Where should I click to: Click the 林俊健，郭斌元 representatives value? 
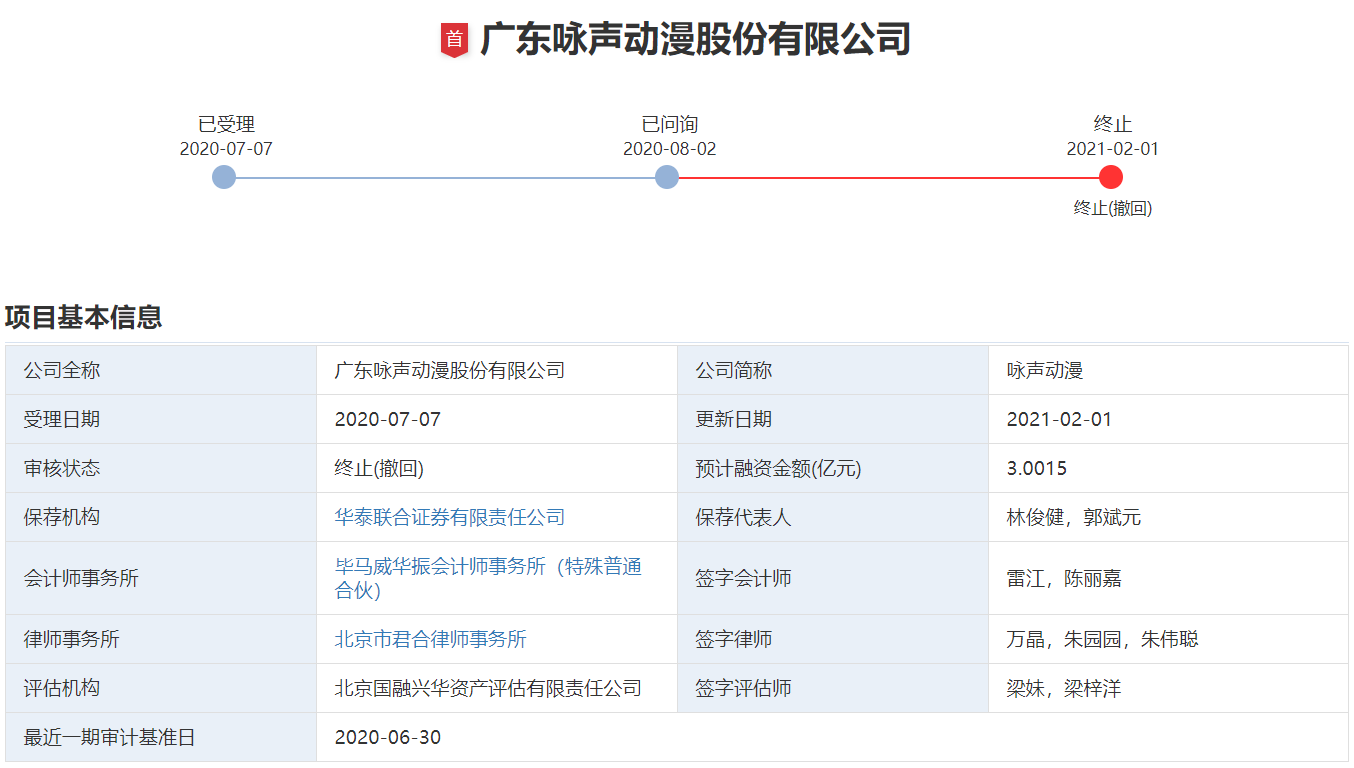click(x=1074, y=517)
